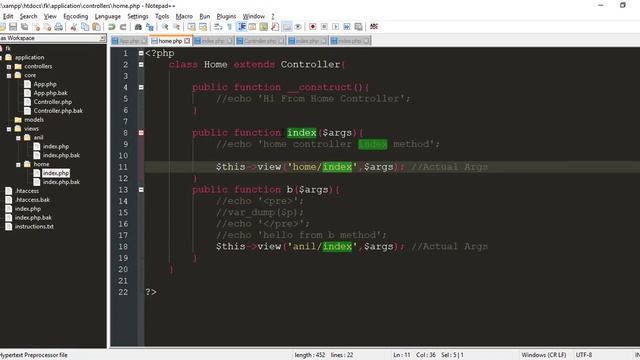Open the Encoding menu

(x=76, y=16)
